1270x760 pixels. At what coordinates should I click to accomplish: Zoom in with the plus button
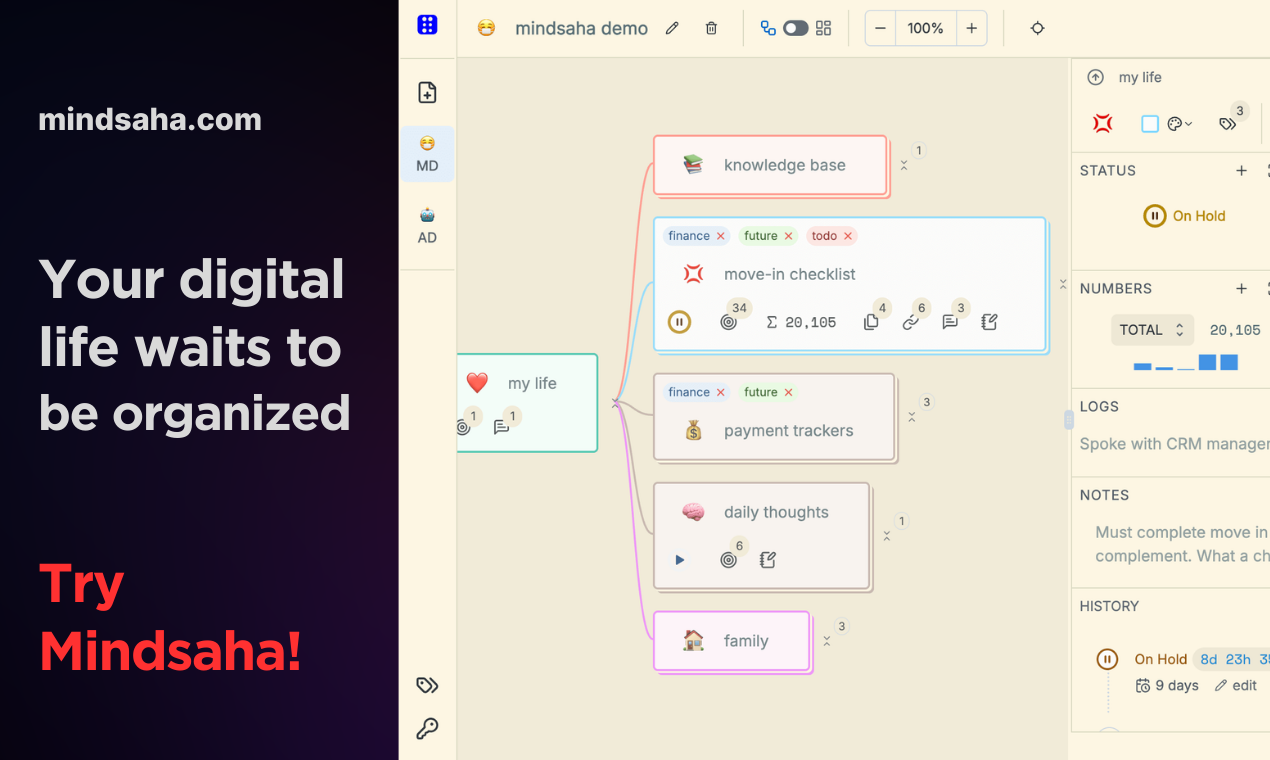coord(971,28)
